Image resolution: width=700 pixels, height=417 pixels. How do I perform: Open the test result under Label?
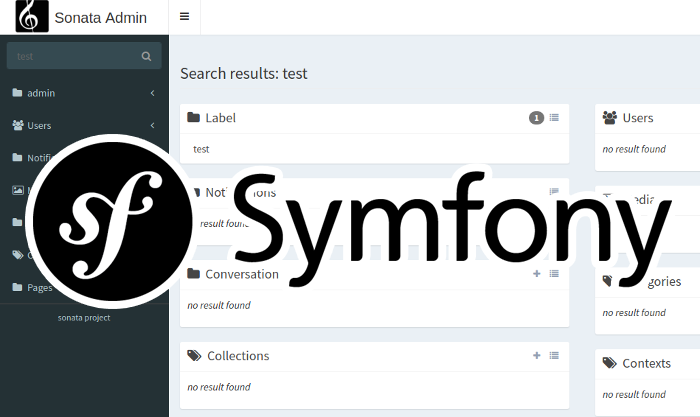201,149
